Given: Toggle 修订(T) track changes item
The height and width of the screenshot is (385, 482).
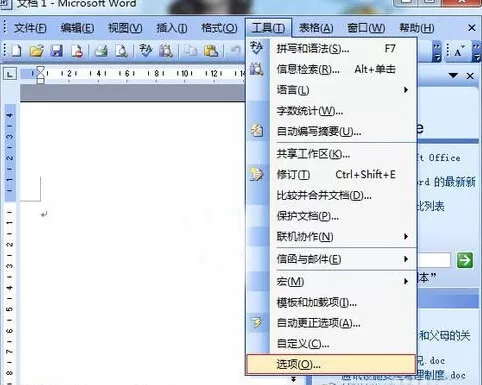Looking at the screenshot, I should [331, 175].
